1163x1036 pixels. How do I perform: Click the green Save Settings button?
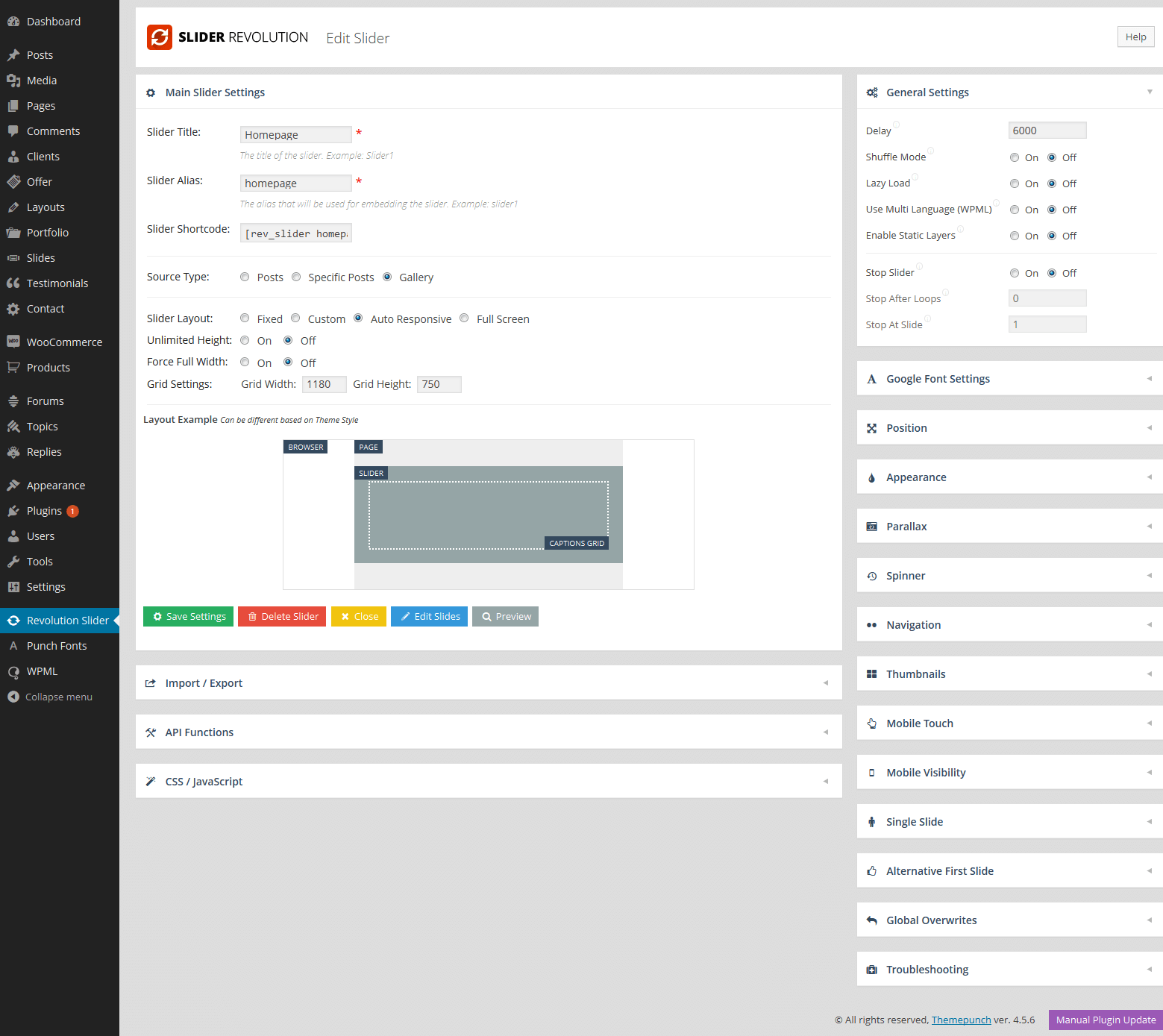pos(188,617)
